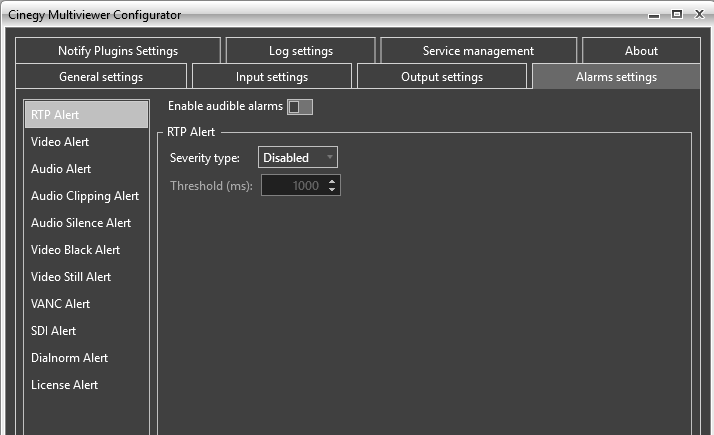Open the Notify Plugins Settings tab

coord(118,51)
